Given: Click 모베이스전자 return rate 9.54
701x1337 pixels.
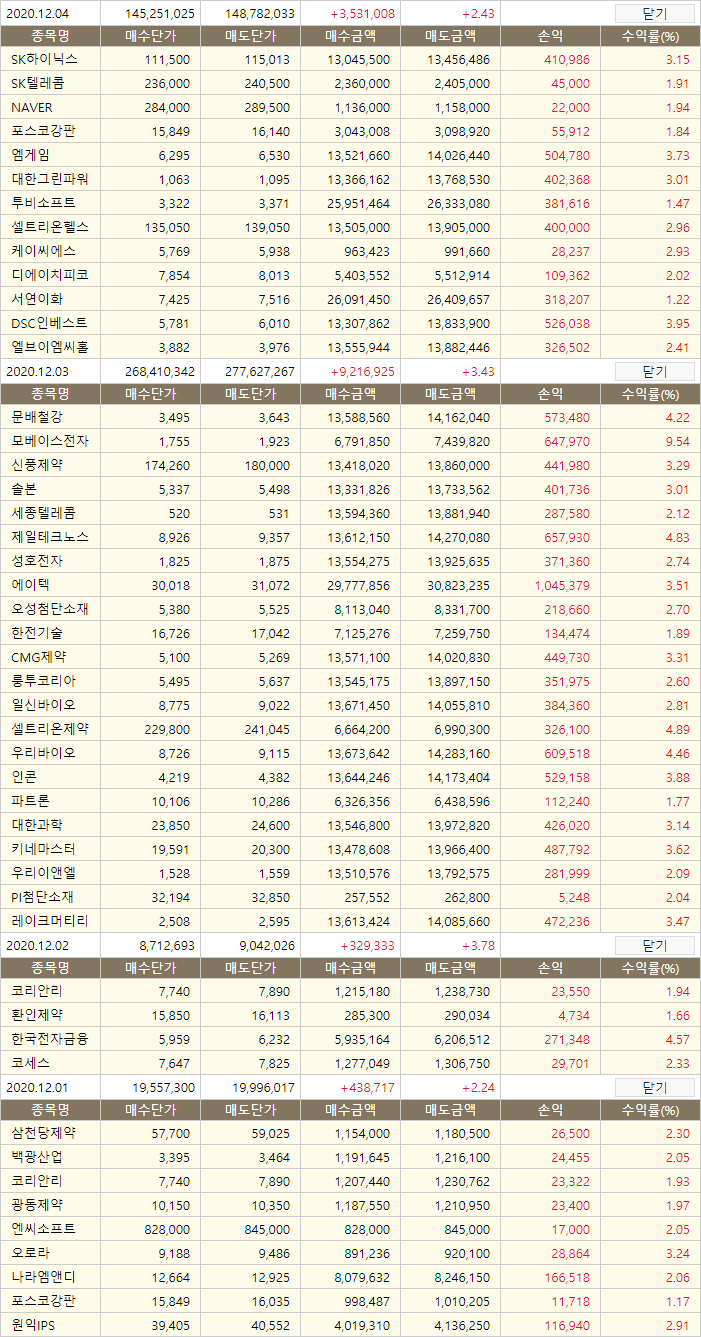Looking at the screenshot, I should click(677, 441).
